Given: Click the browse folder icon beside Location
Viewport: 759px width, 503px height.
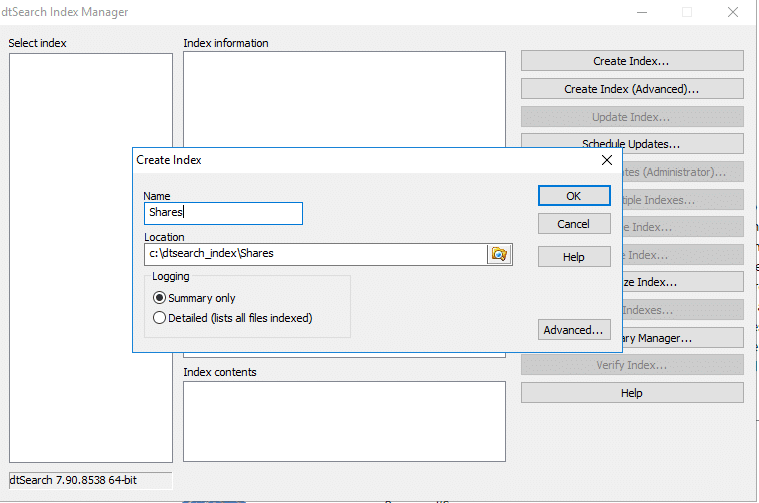Looking at the screenshot, I should (498, 254).
